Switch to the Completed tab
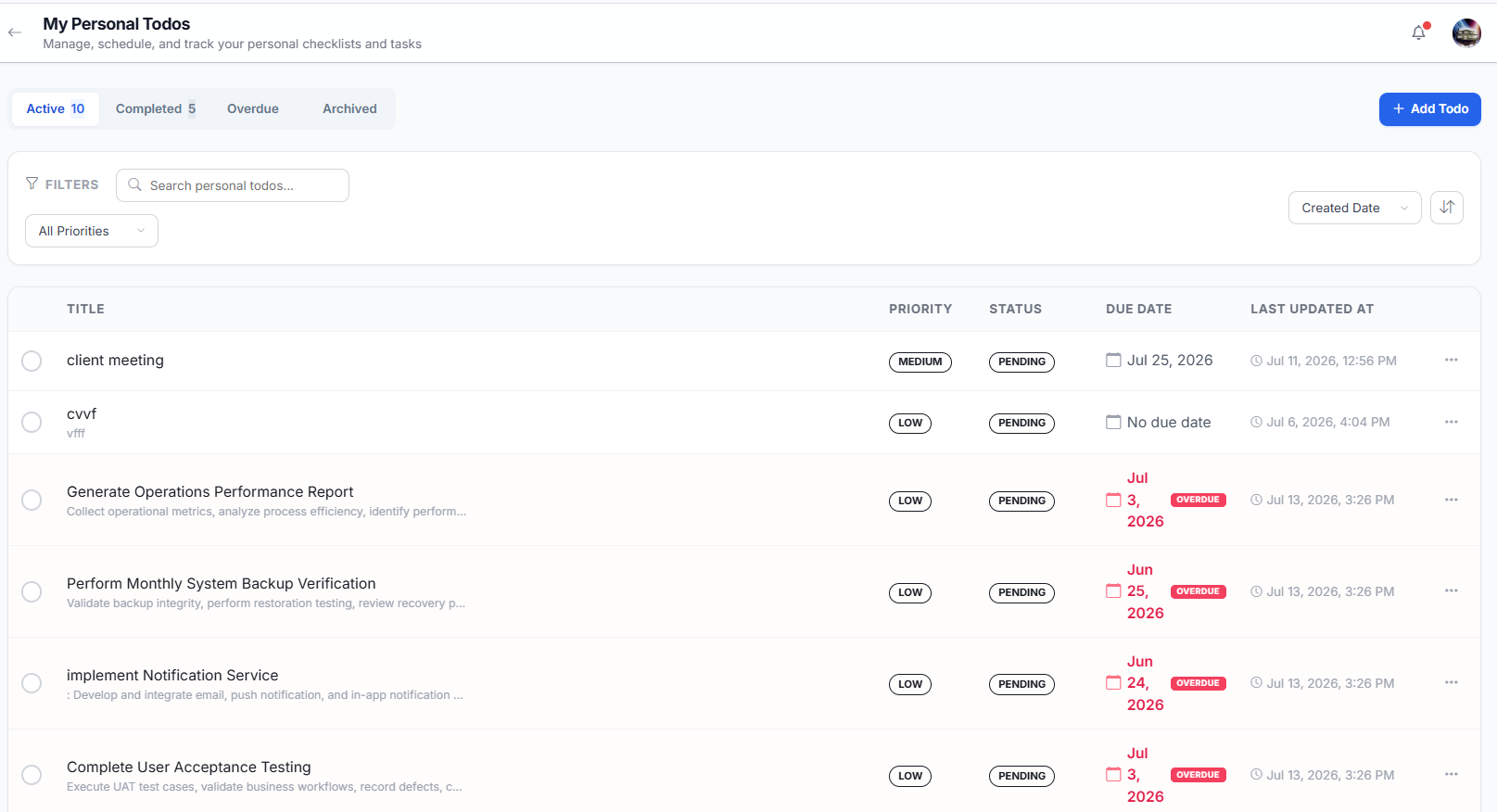The height and width of the screenshot is (812, 1497). point(156,108)
